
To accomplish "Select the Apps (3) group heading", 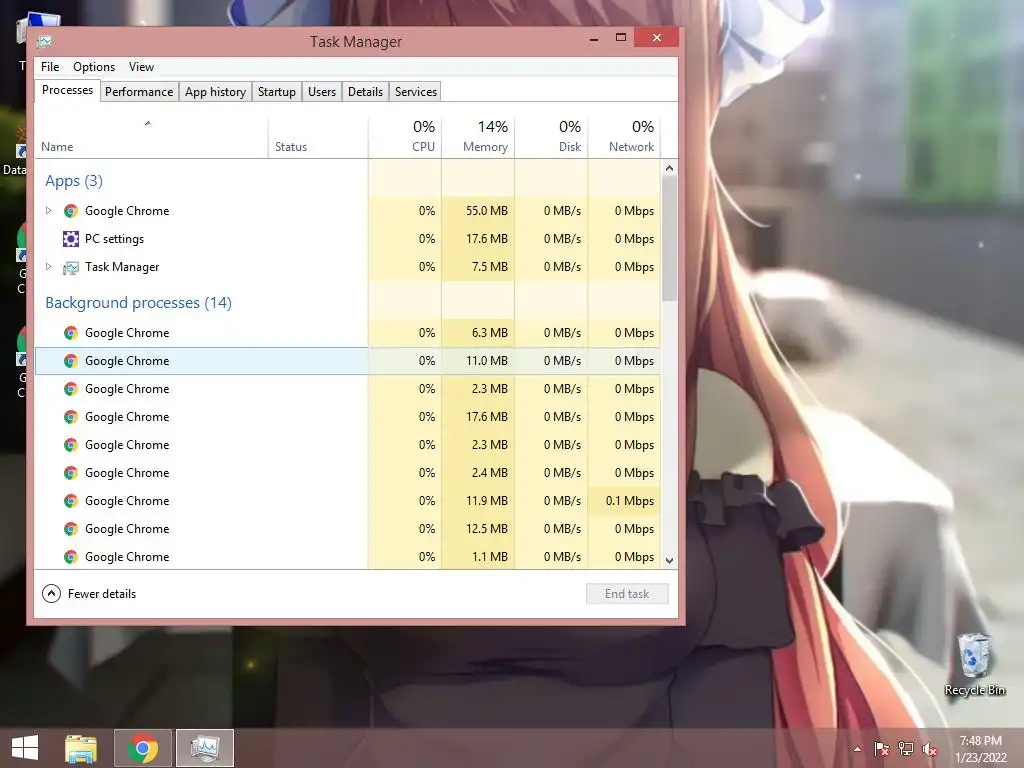I will point(74,181).
